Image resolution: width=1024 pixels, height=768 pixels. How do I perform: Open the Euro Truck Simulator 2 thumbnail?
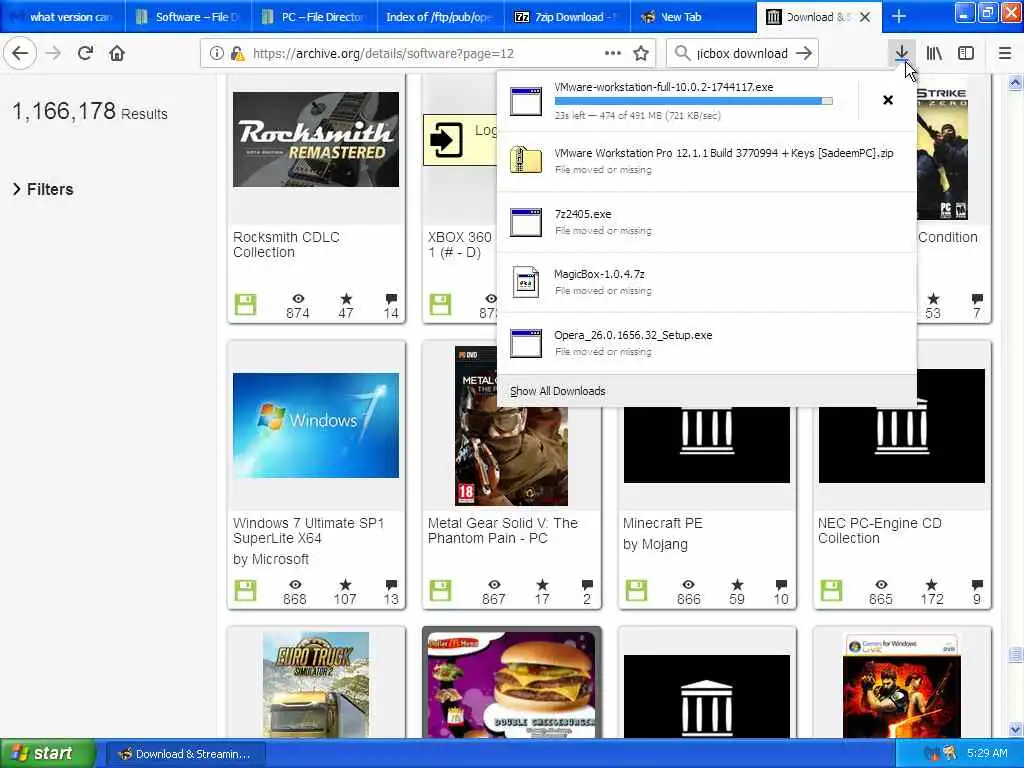pos(316,684)
